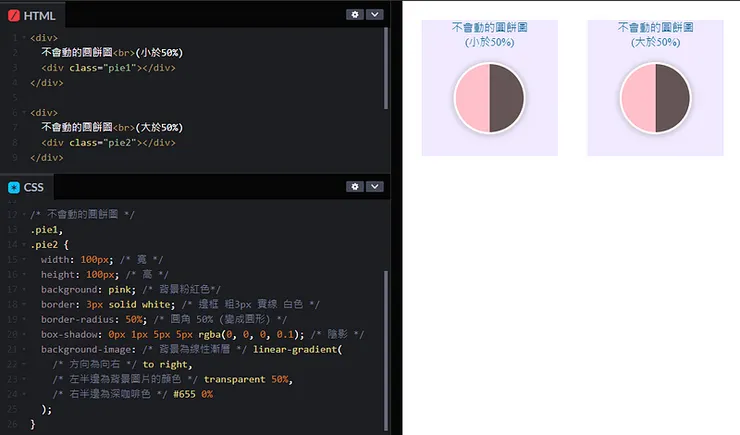Image resolution: width=740 pixels, height=435 pixels.
Task: Select the HTML panel title label
Action: tap(39, 16)
